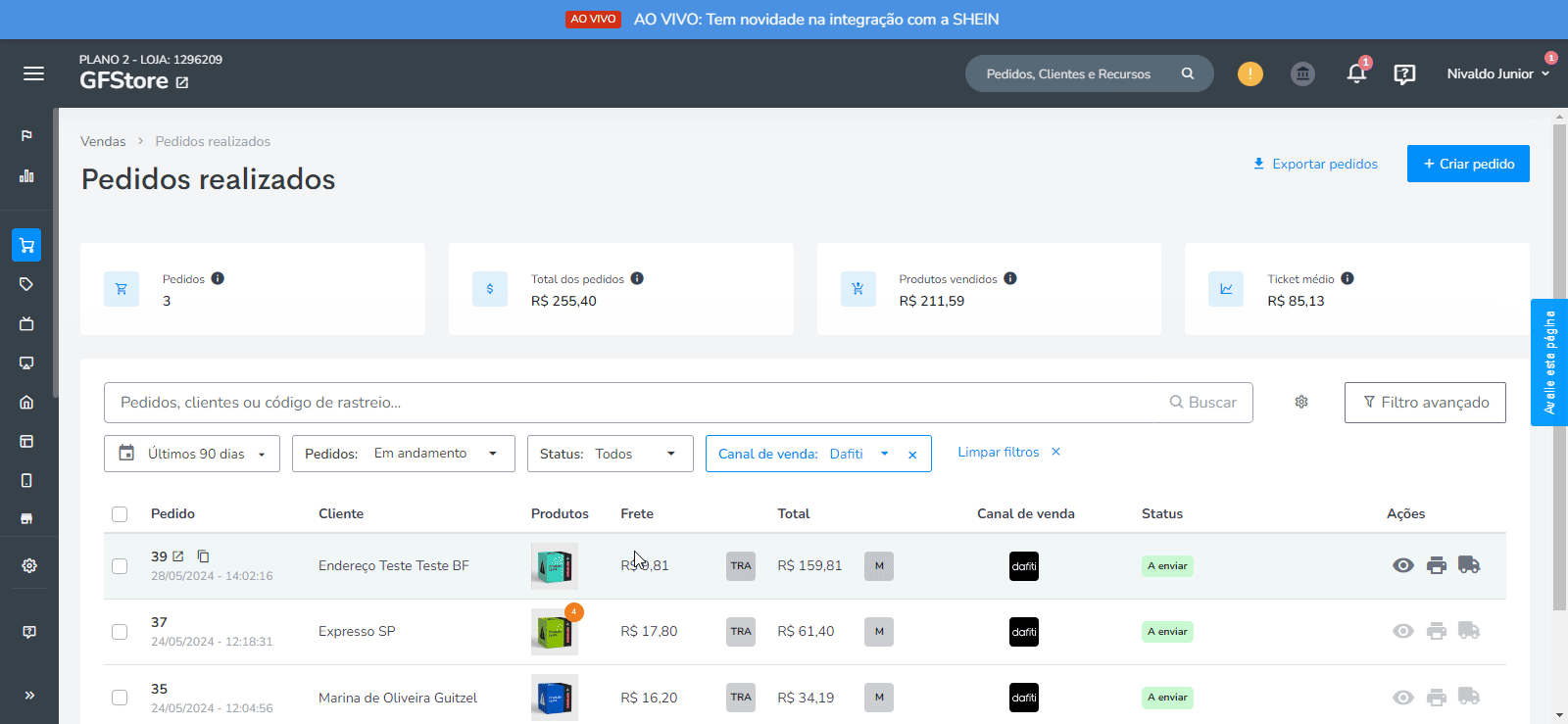Tick the checkbox for order 35
The height and width of the screenshot is (724, 1568).
pos(120,698)
